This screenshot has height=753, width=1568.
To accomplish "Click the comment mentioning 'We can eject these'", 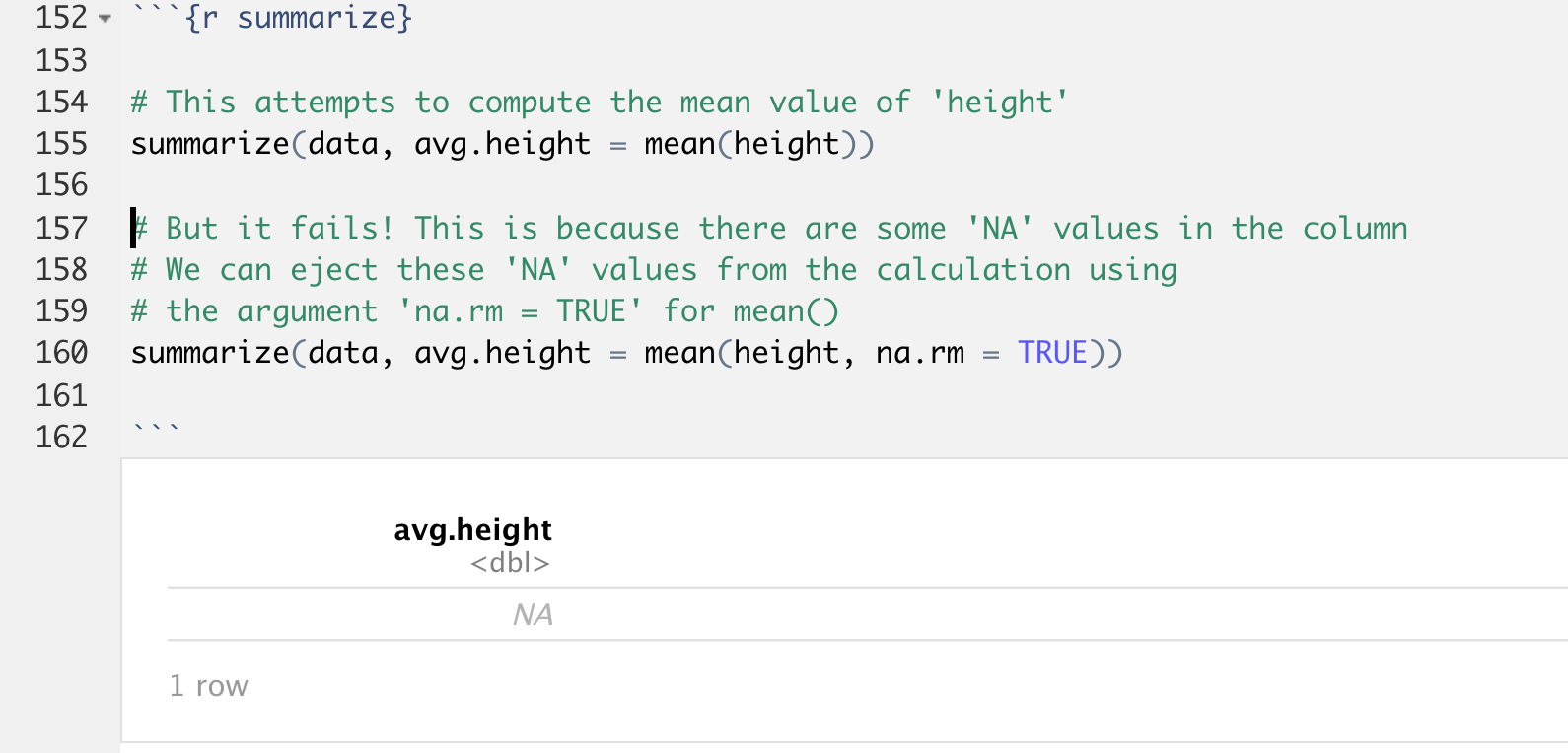I will coord(653,270).
